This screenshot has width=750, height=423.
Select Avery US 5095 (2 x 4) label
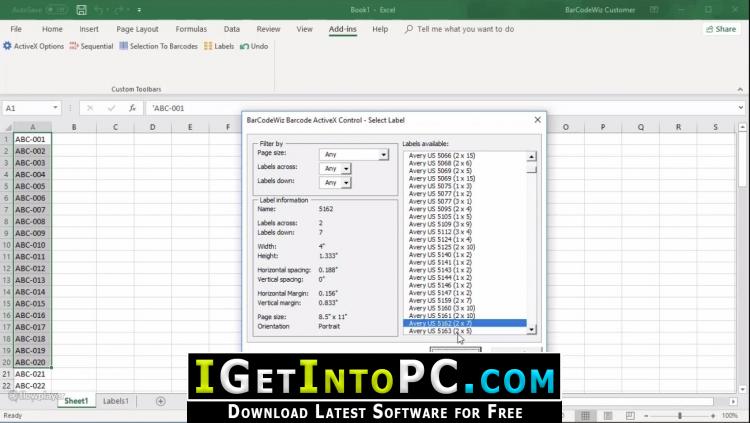point(440,209)
